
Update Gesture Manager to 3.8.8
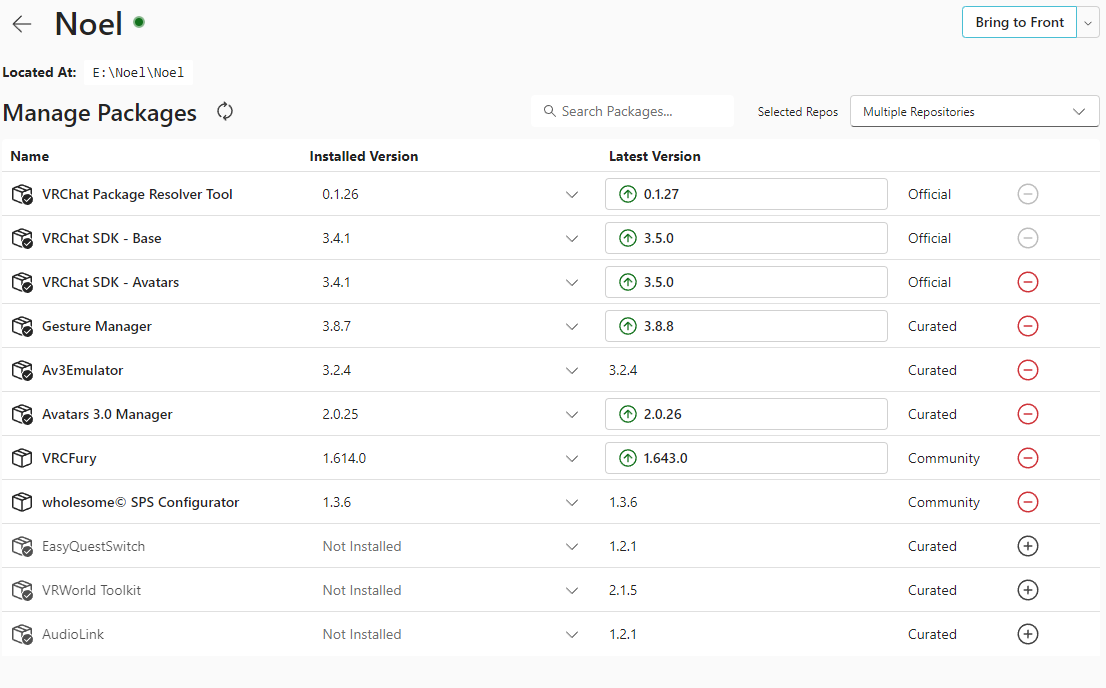(746, 326)
